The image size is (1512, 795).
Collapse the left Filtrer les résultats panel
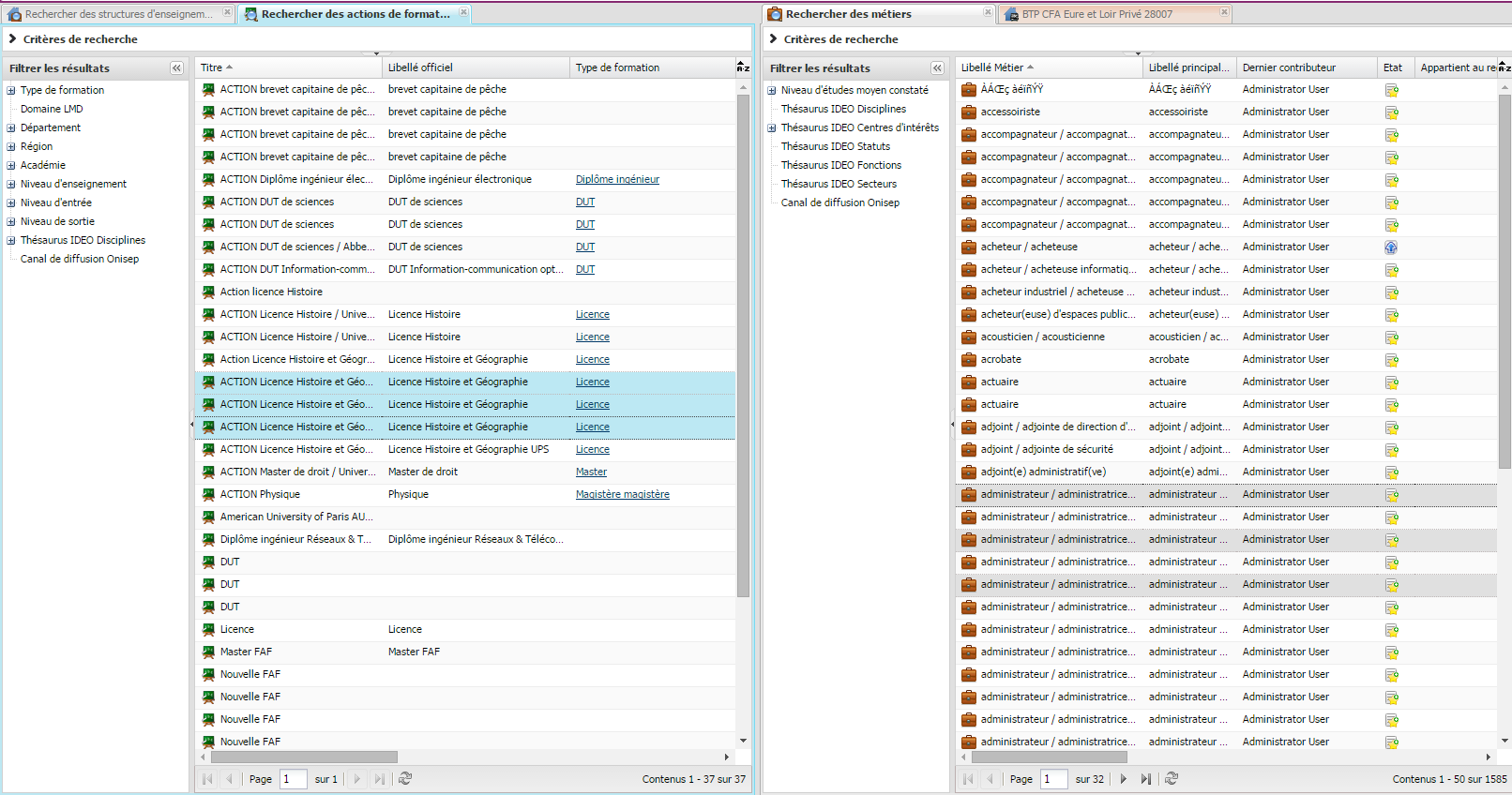[176, 68]
